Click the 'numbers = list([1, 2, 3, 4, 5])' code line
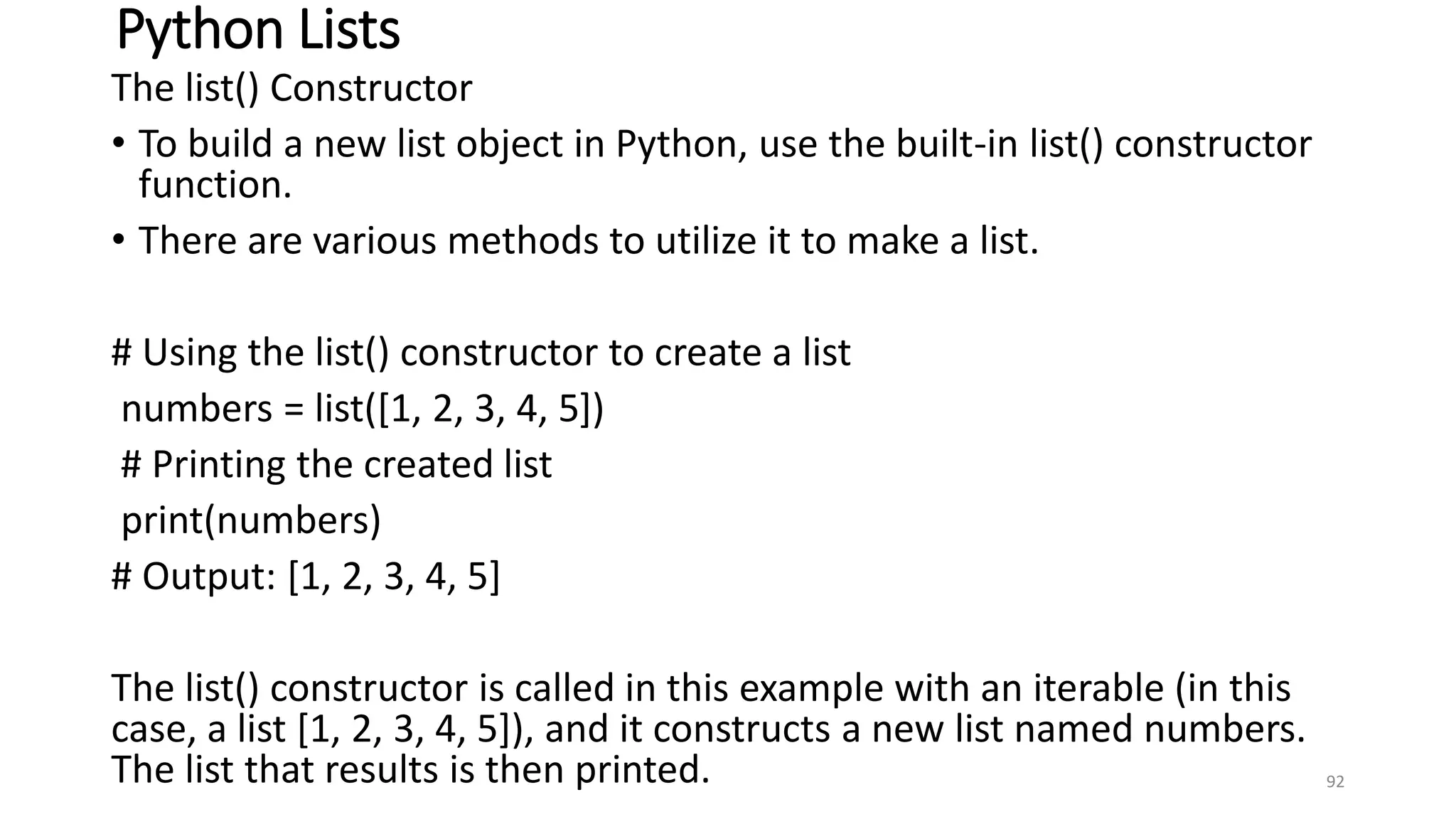 tap(362, 409)
